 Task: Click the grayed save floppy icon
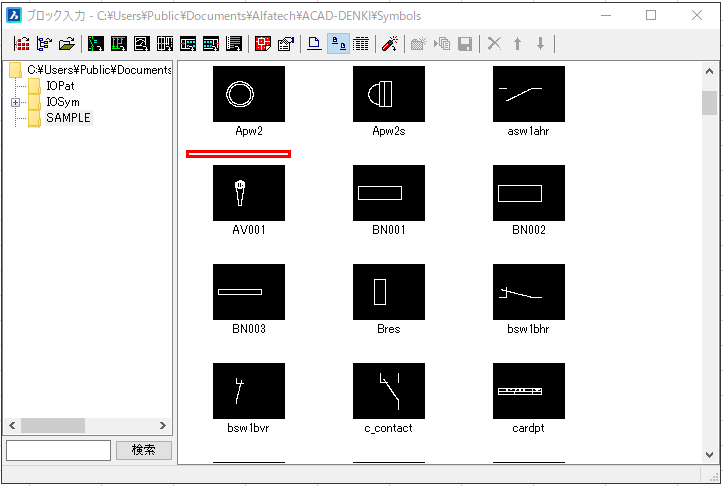[465, 44]
